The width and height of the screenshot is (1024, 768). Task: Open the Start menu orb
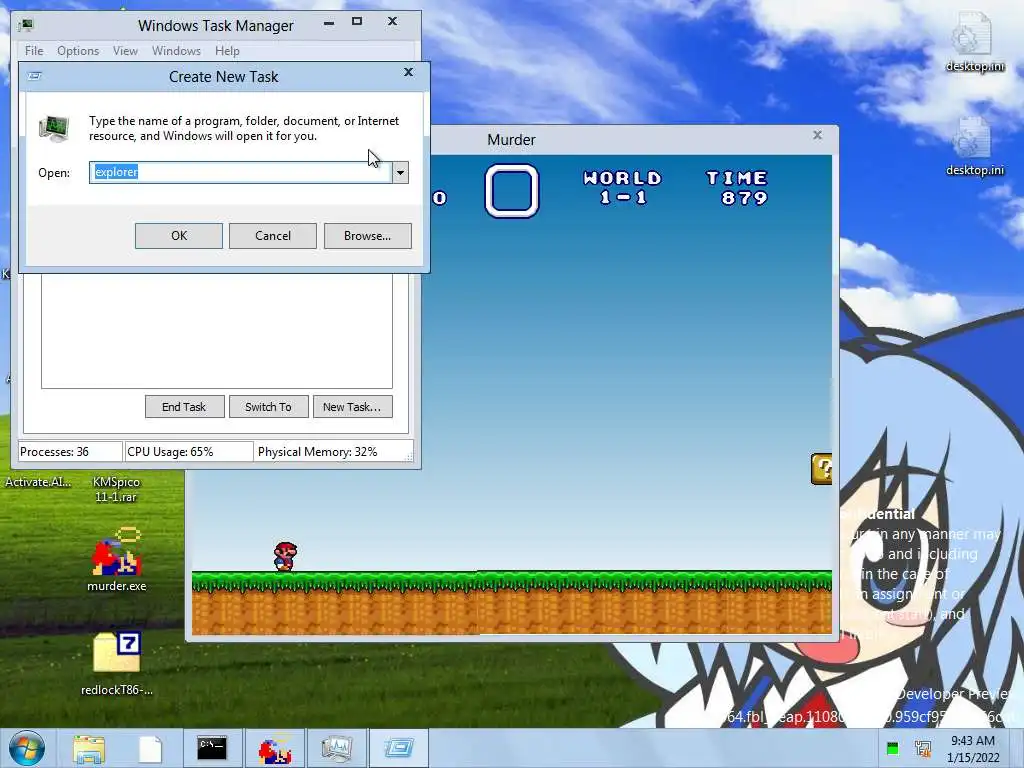[x=27, y=748]
